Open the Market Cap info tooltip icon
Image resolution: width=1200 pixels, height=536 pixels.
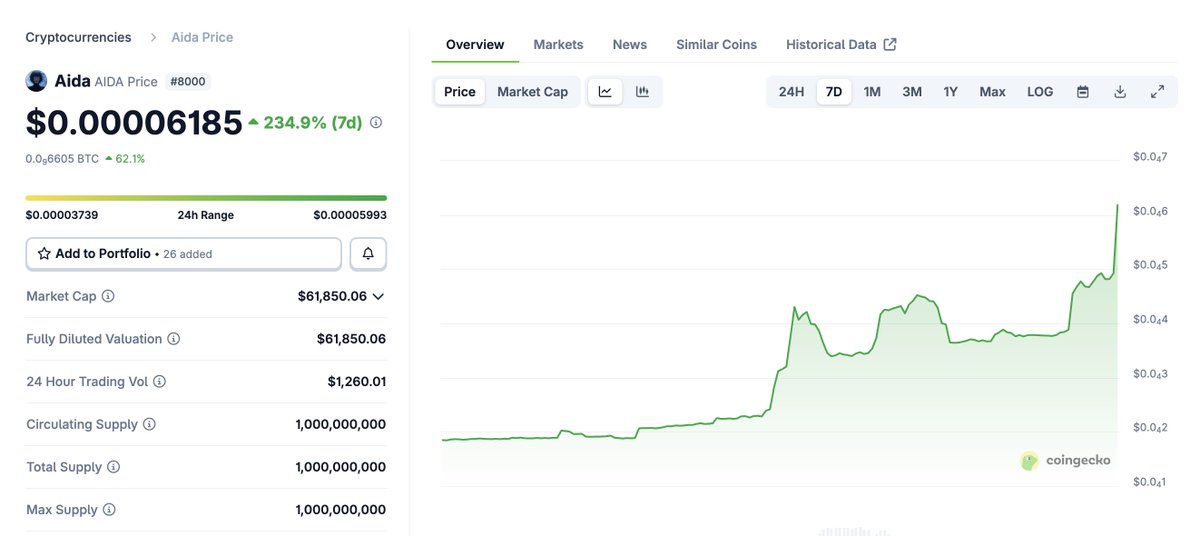click(x=108, y=296)
